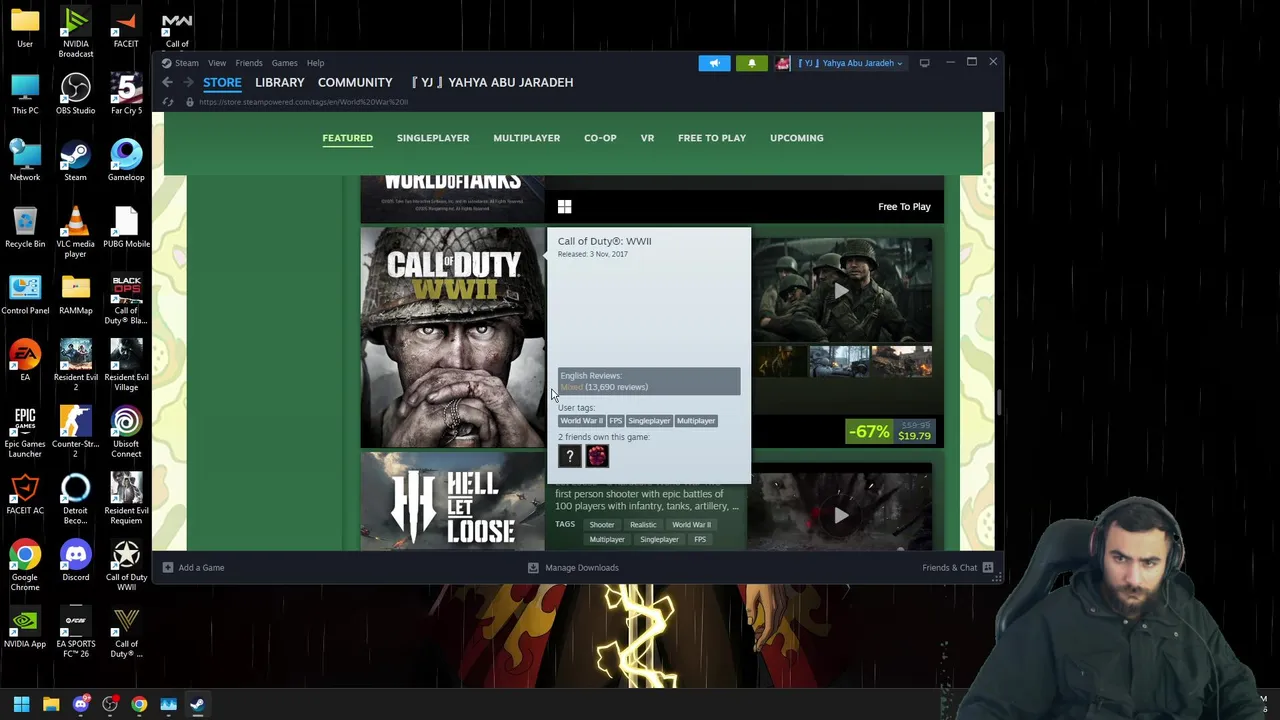The width and height of the screenshot is (1280, 720).
Task: Click the -67% $19.79 price button
Action: [x=889, y=431]
